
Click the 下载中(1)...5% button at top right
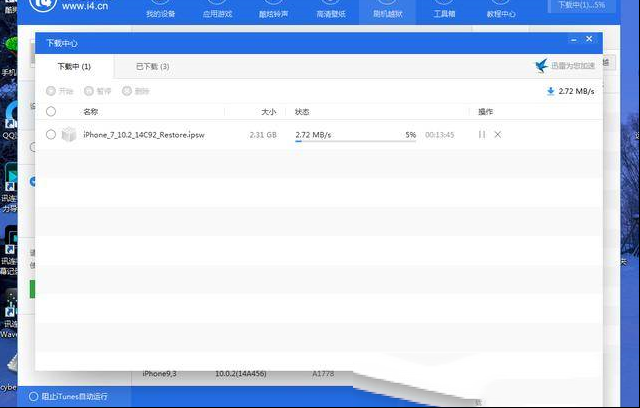point(582,5)
